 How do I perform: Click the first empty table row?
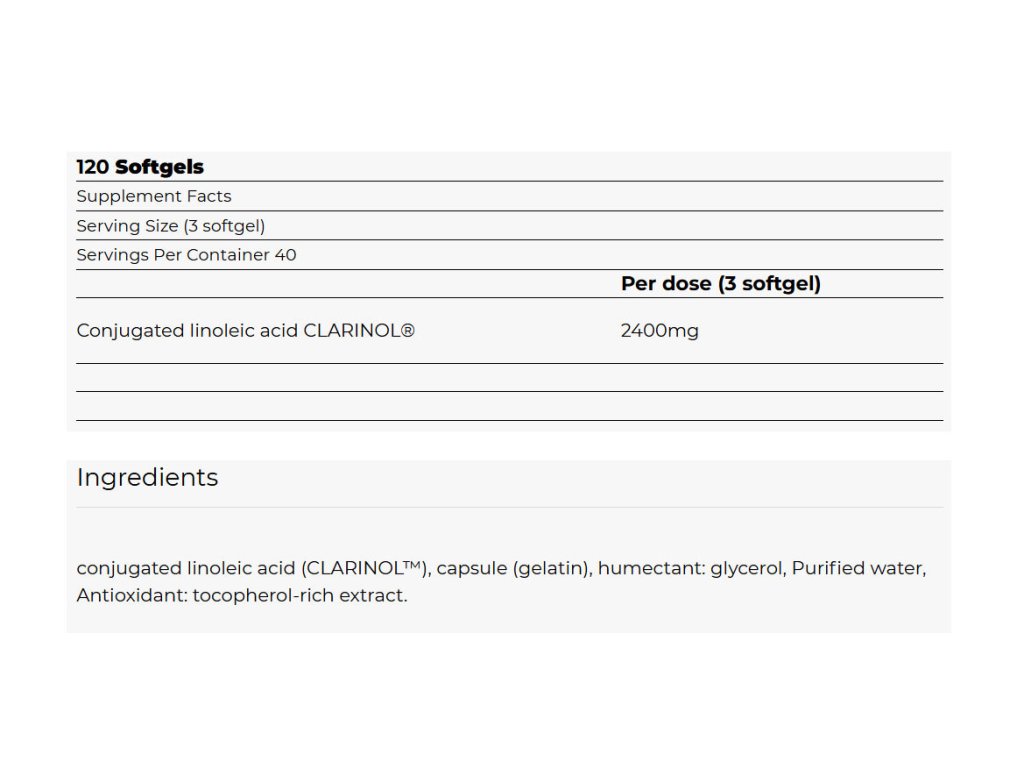(509, 377)
